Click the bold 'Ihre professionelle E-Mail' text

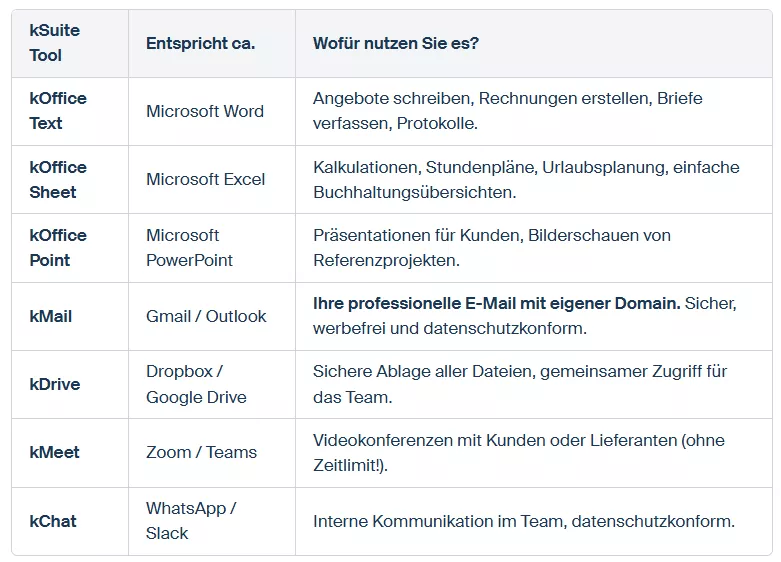click(497, 303)
